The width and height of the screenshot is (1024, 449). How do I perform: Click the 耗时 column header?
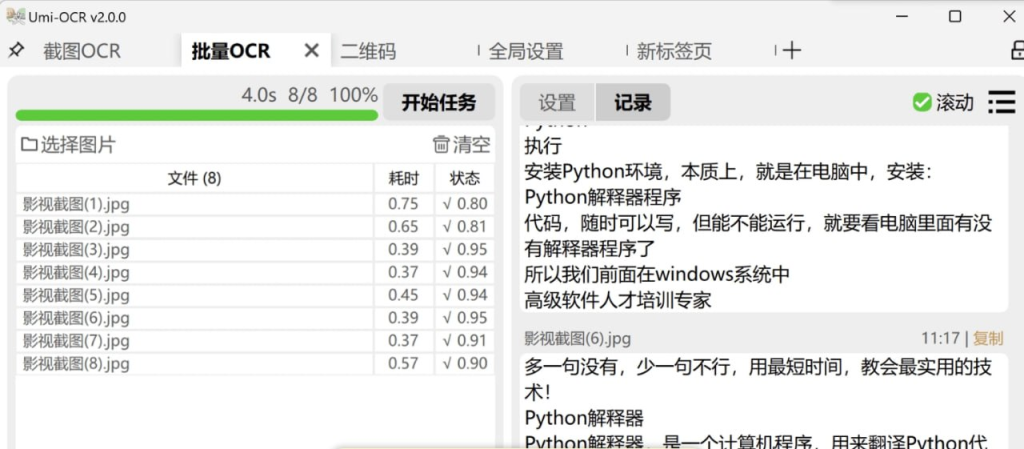tap(404, 179)
